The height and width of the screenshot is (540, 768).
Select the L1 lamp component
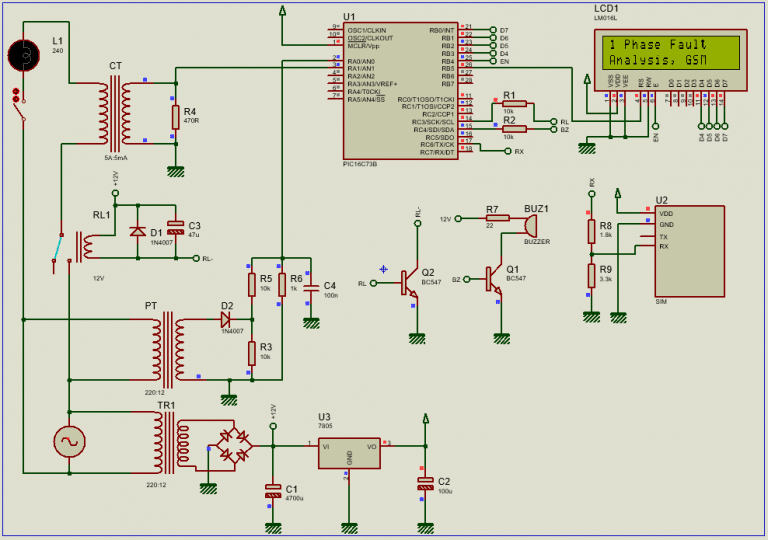coord(24,55)
